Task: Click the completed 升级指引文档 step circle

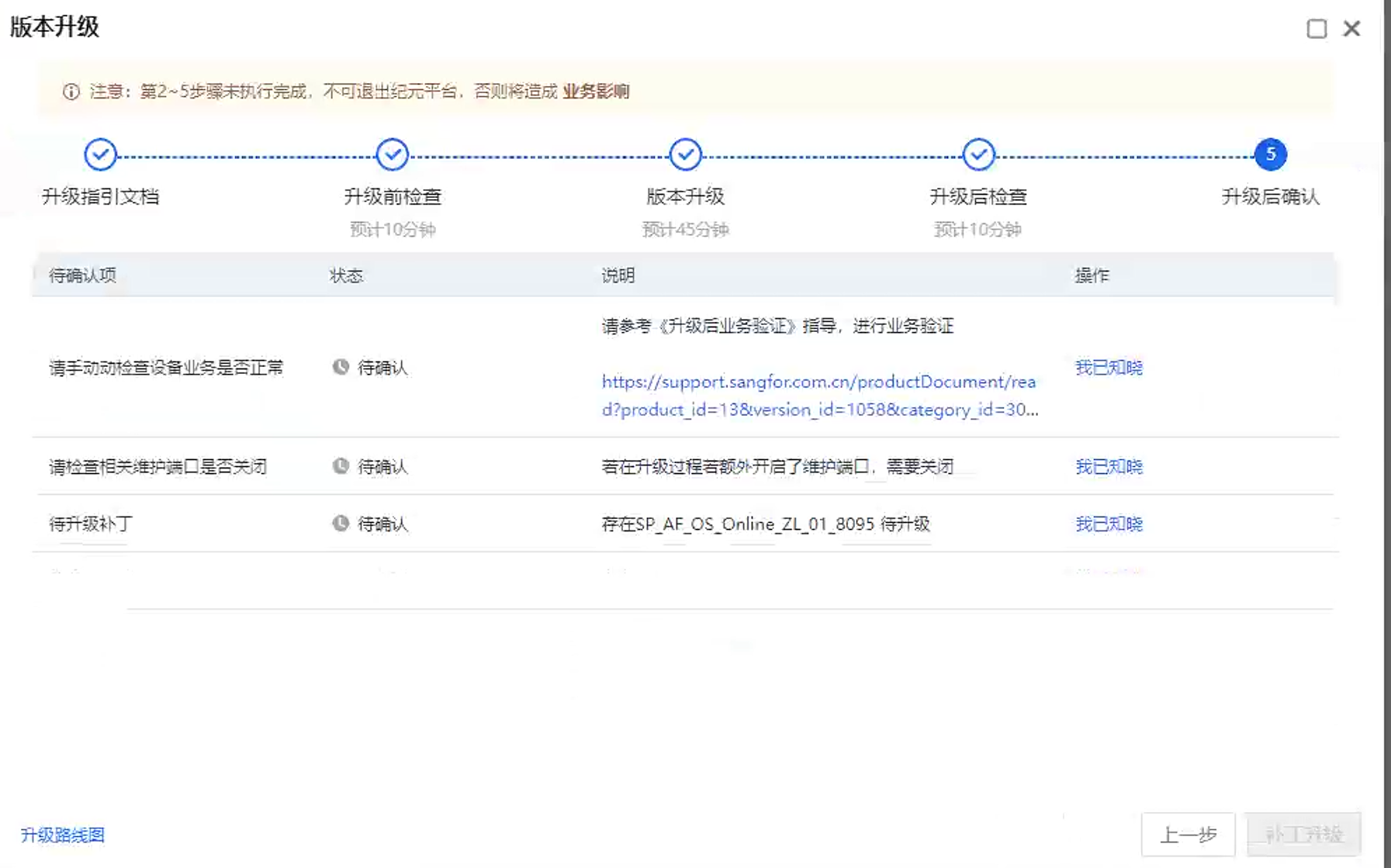Action: [100, 154]
